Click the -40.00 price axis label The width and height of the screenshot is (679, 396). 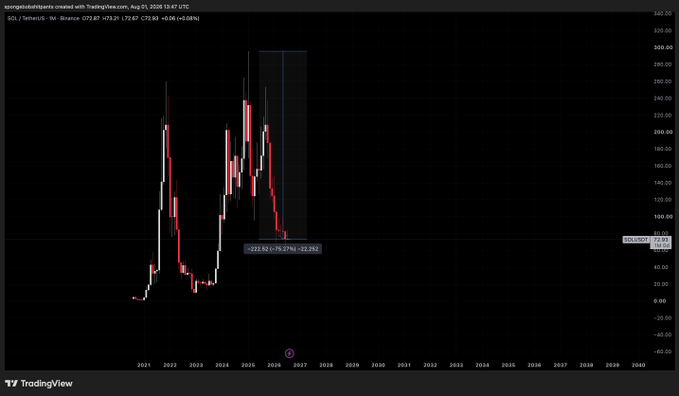pos(663,335)
